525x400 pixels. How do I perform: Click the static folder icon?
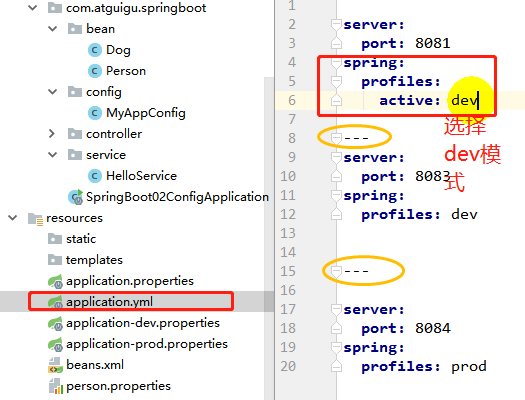[x=55, y=239]
